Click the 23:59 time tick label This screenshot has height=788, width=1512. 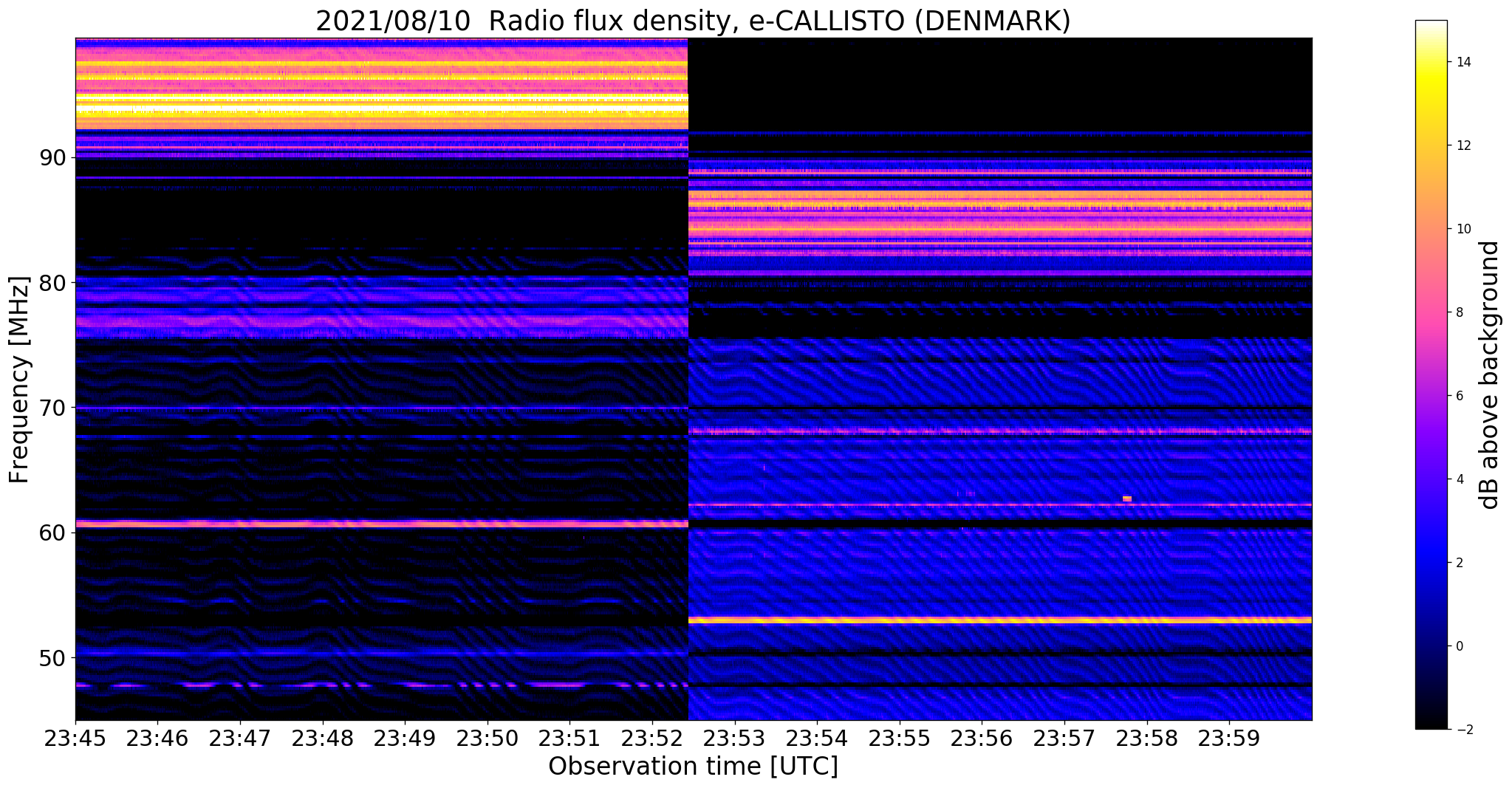[1228, 739]
